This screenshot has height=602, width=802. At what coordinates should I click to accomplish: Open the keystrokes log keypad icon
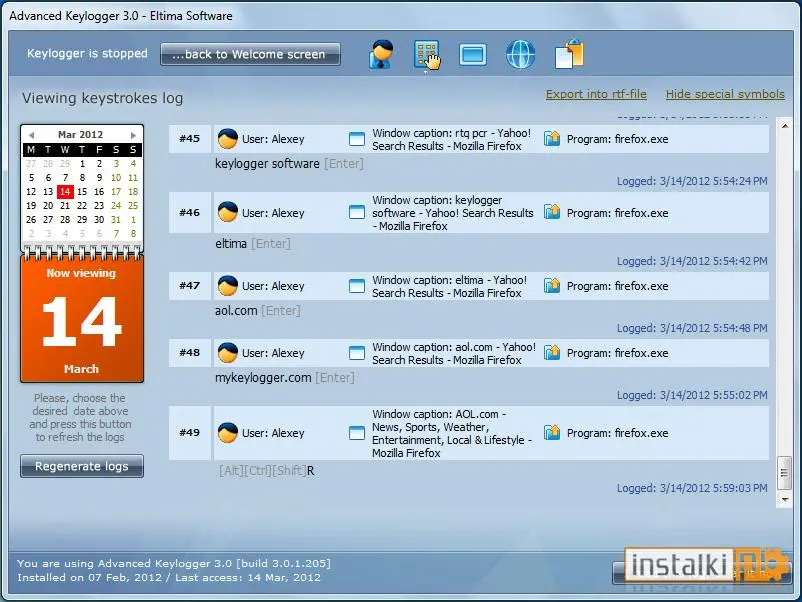tap(426, 54)
